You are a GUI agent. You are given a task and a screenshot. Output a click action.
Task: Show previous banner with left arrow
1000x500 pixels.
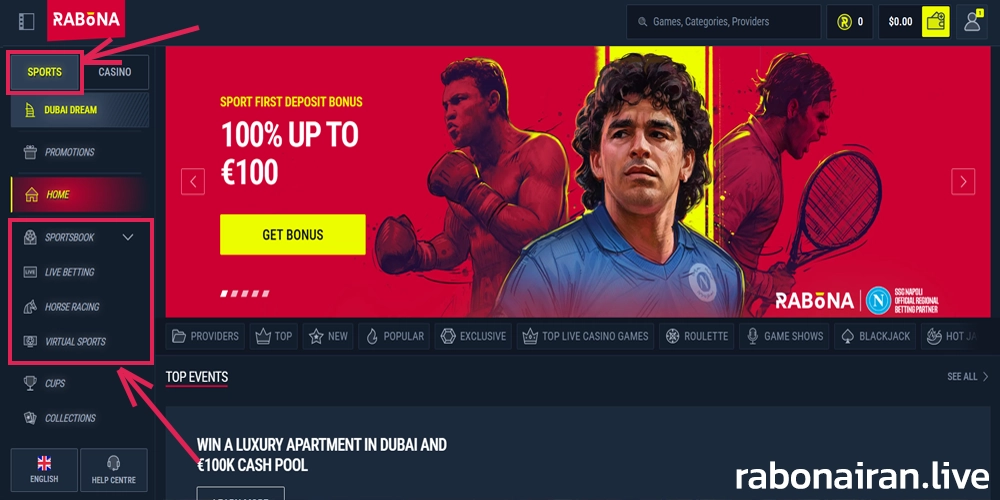tap(193, 181)
